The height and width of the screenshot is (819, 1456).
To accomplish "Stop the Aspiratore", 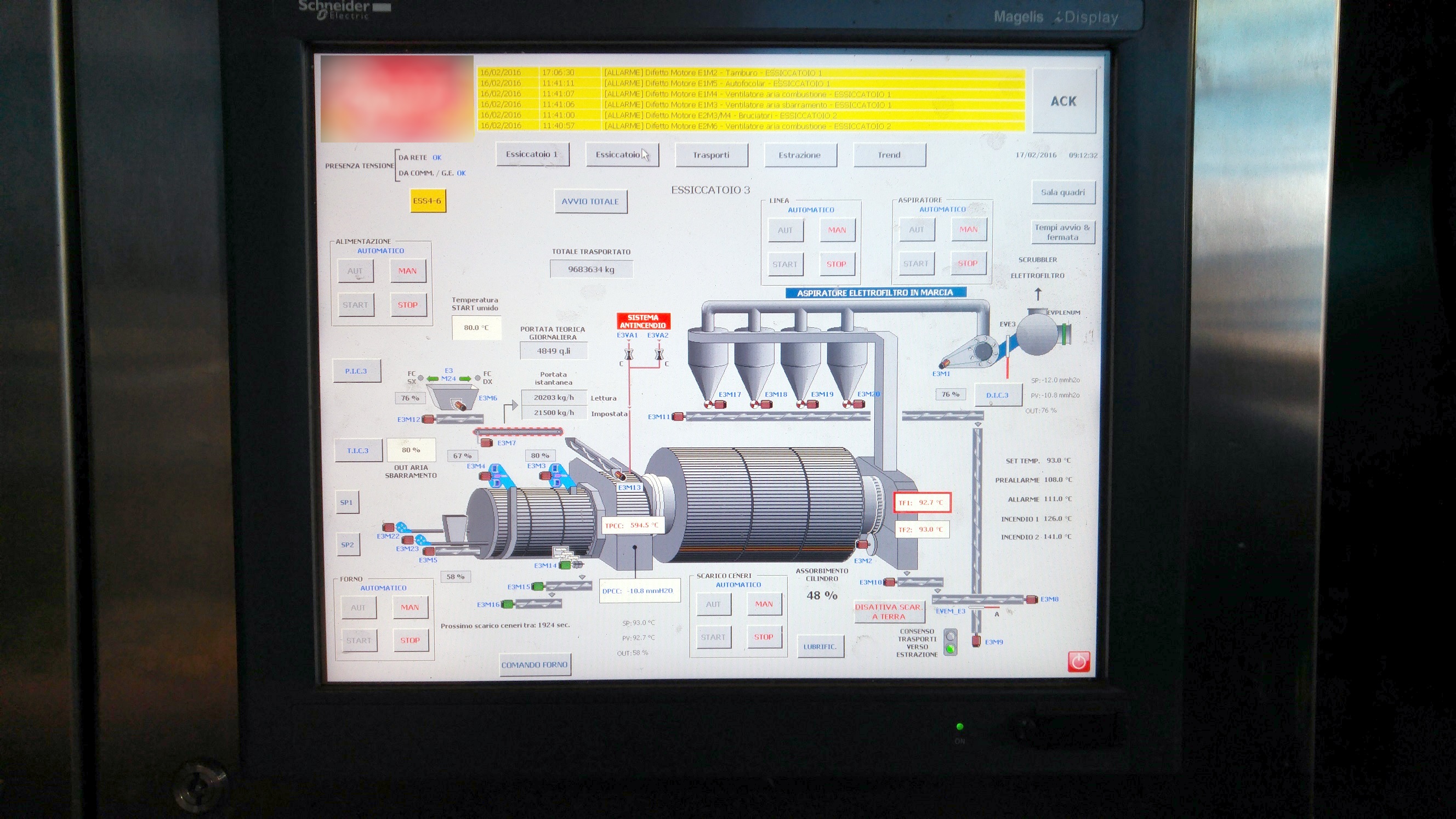I will [968, 263].
